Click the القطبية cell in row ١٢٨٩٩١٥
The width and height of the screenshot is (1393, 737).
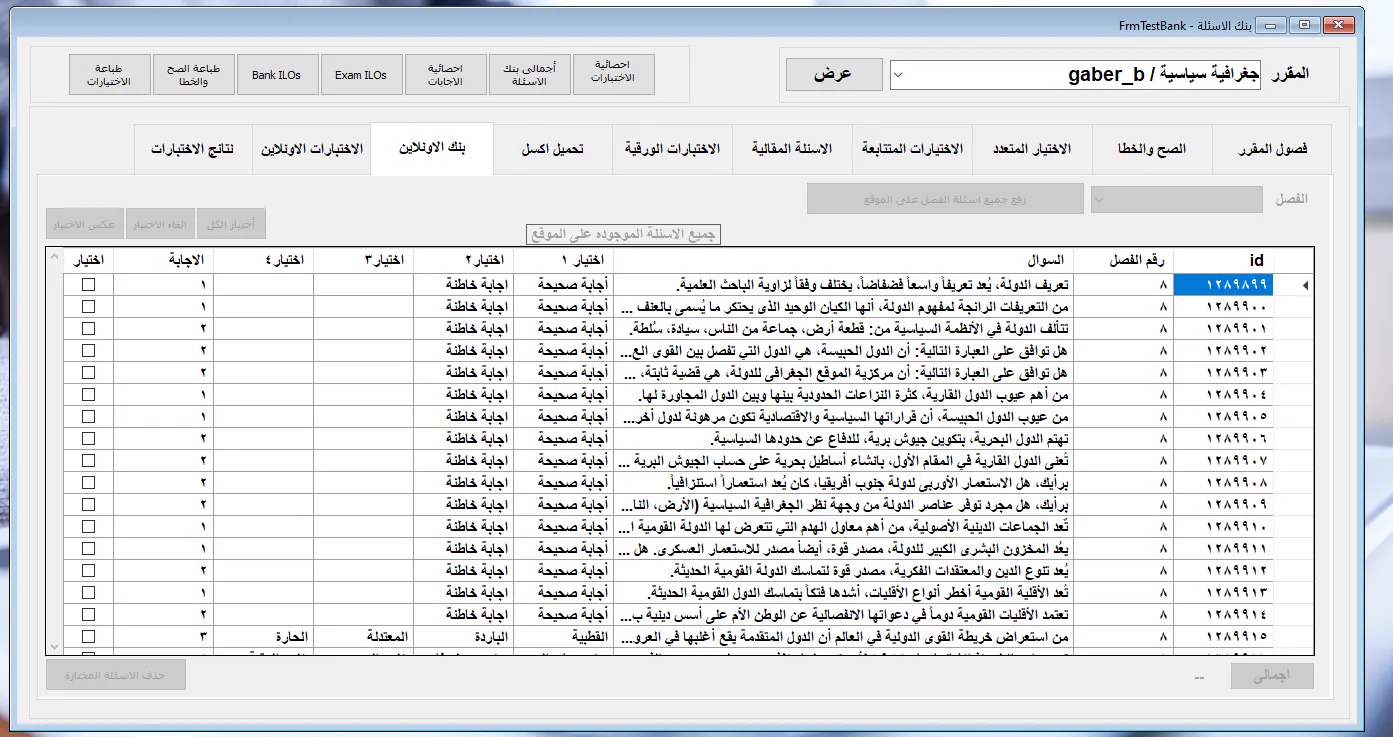(x=562, y=637)
